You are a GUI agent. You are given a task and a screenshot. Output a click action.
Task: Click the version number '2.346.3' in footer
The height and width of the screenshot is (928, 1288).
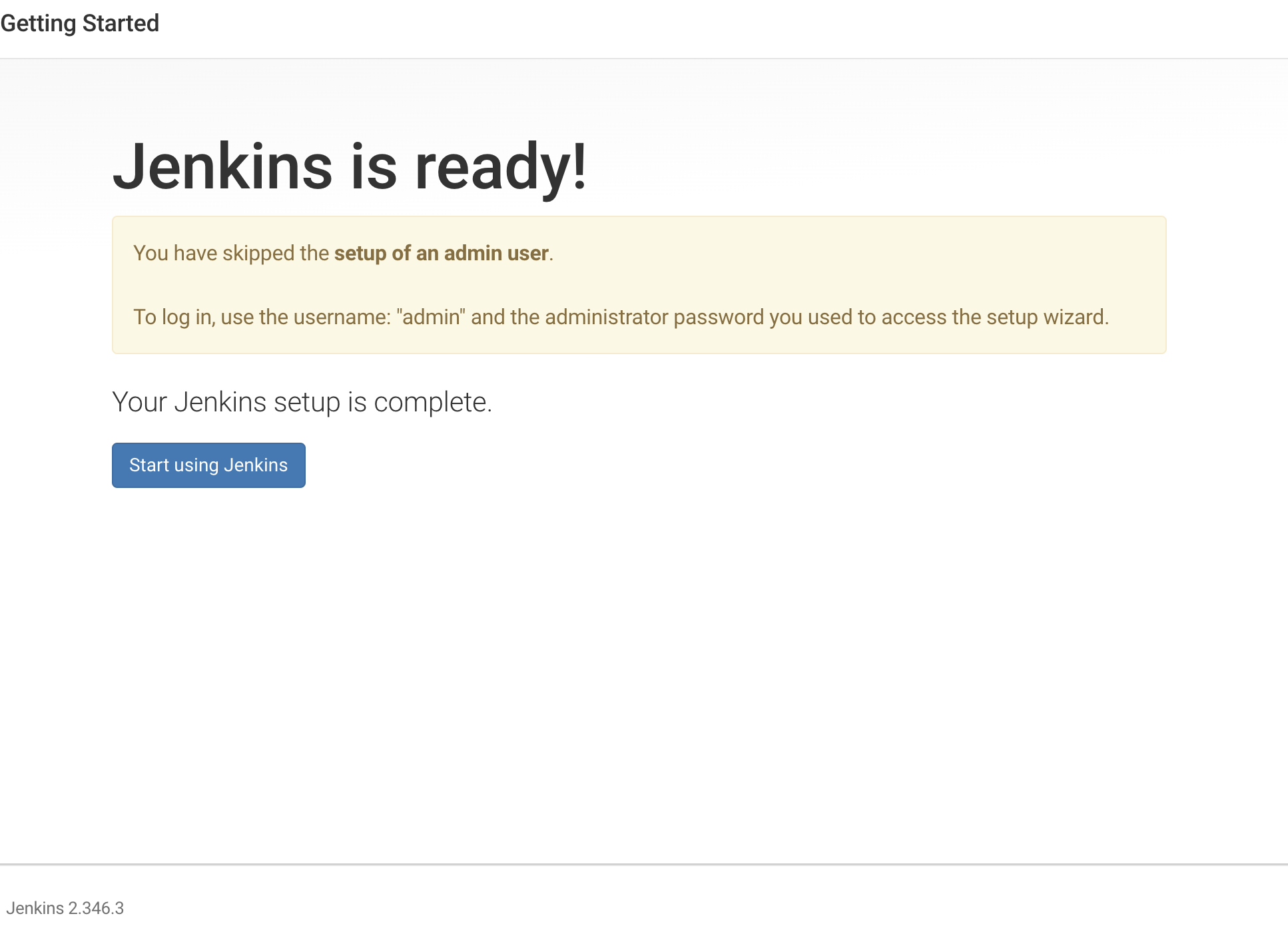pyautogui.click(x=96, y=908)
